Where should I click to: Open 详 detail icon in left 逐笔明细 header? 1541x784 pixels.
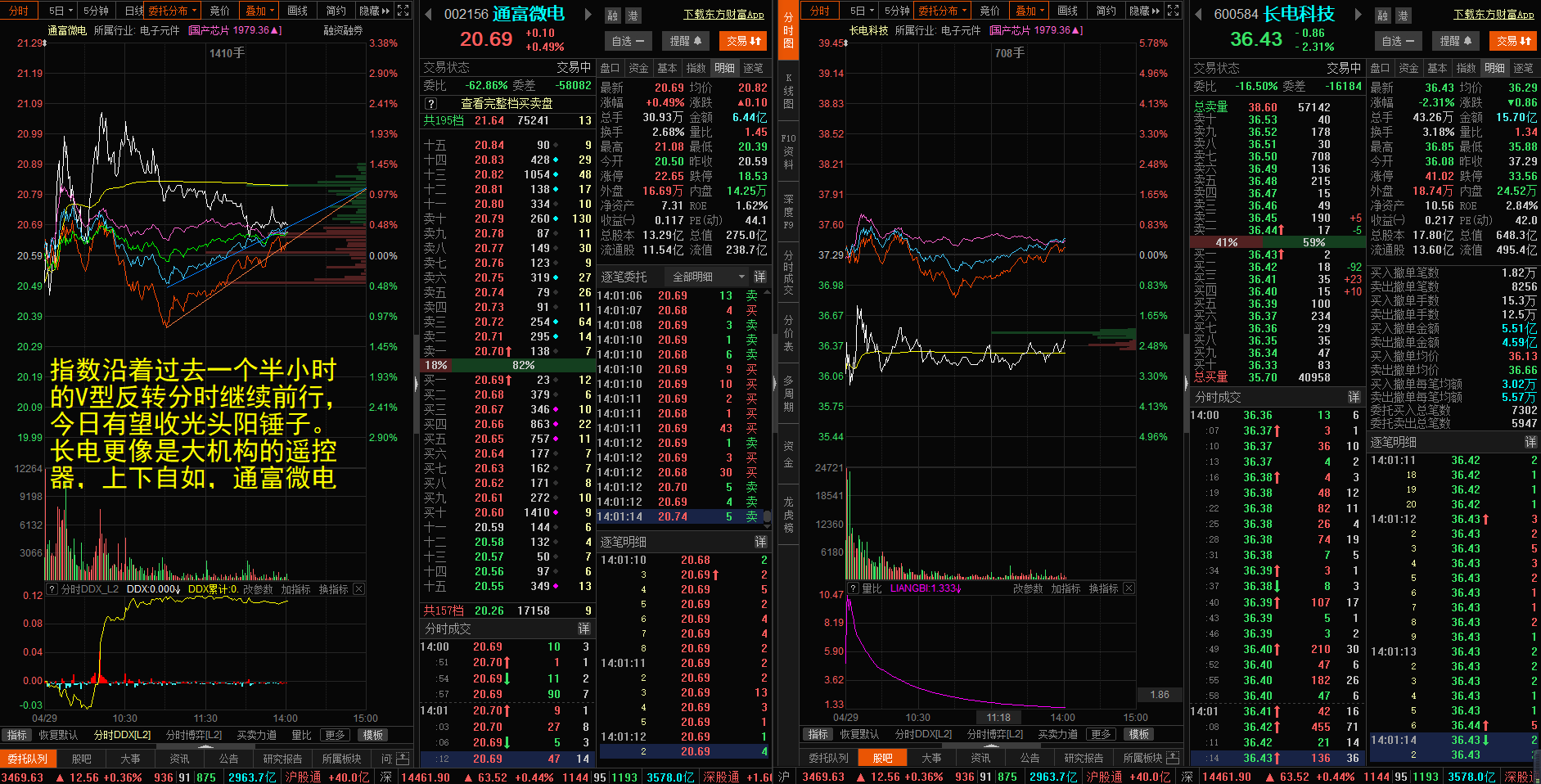760,542
